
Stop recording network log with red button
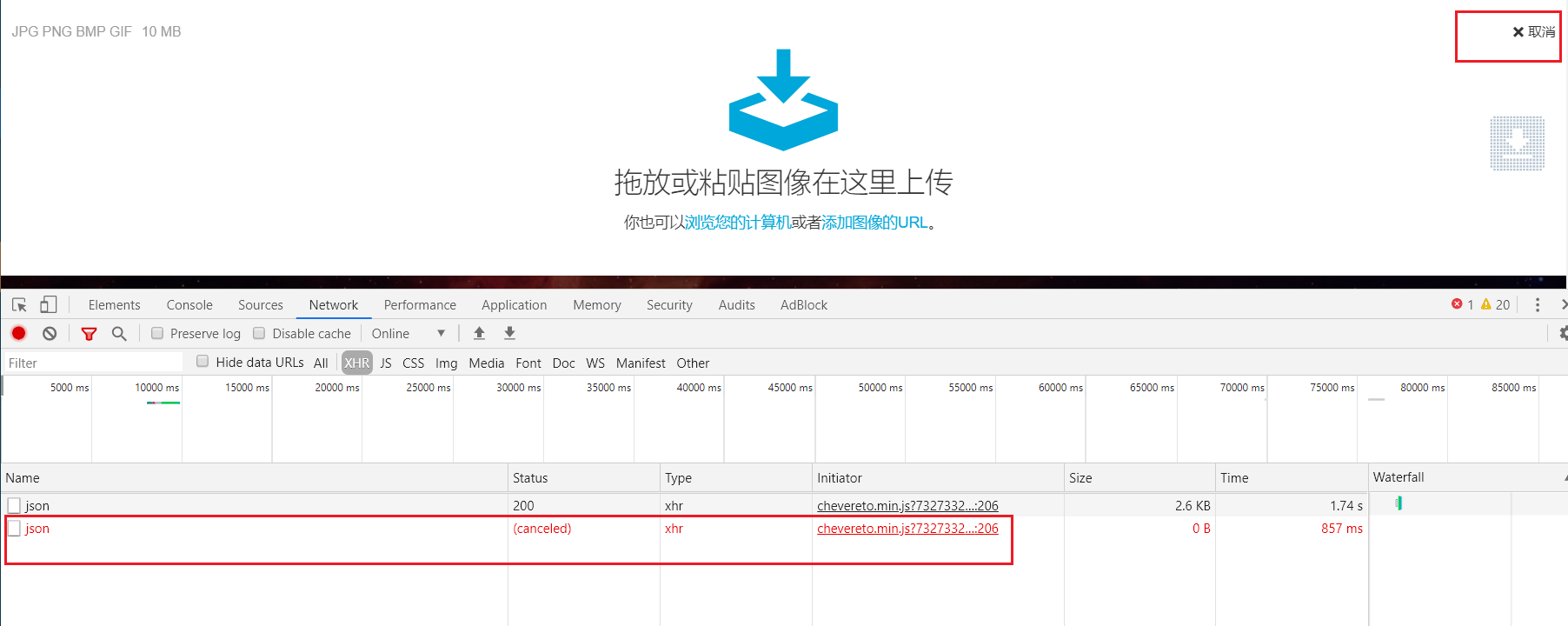(x=19, y=334)
